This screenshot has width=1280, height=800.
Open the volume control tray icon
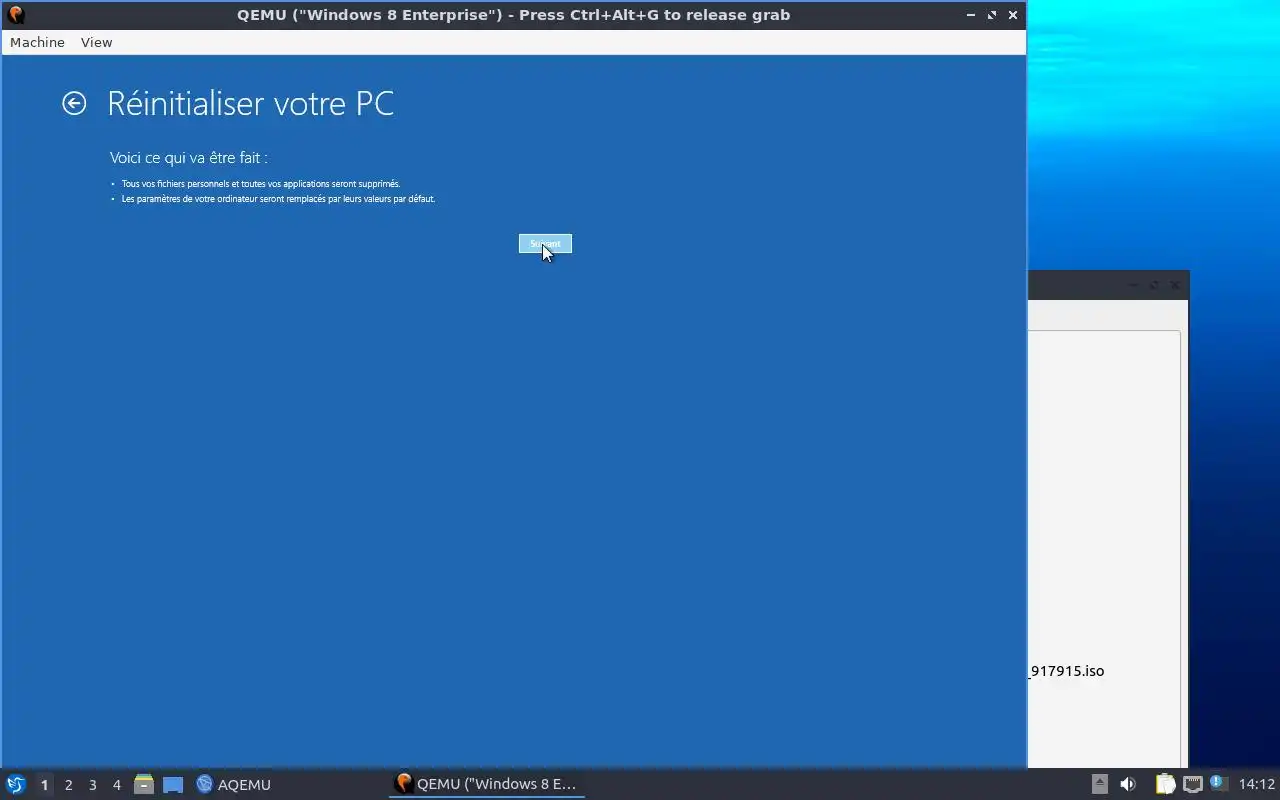[x=1128, y=784]
